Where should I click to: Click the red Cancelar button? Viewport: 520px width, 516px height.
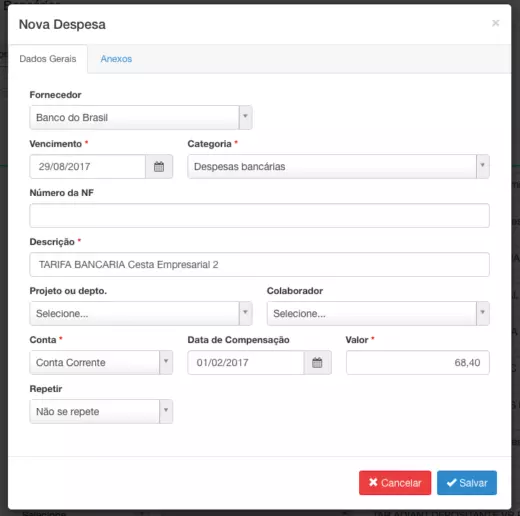(395, 483)
